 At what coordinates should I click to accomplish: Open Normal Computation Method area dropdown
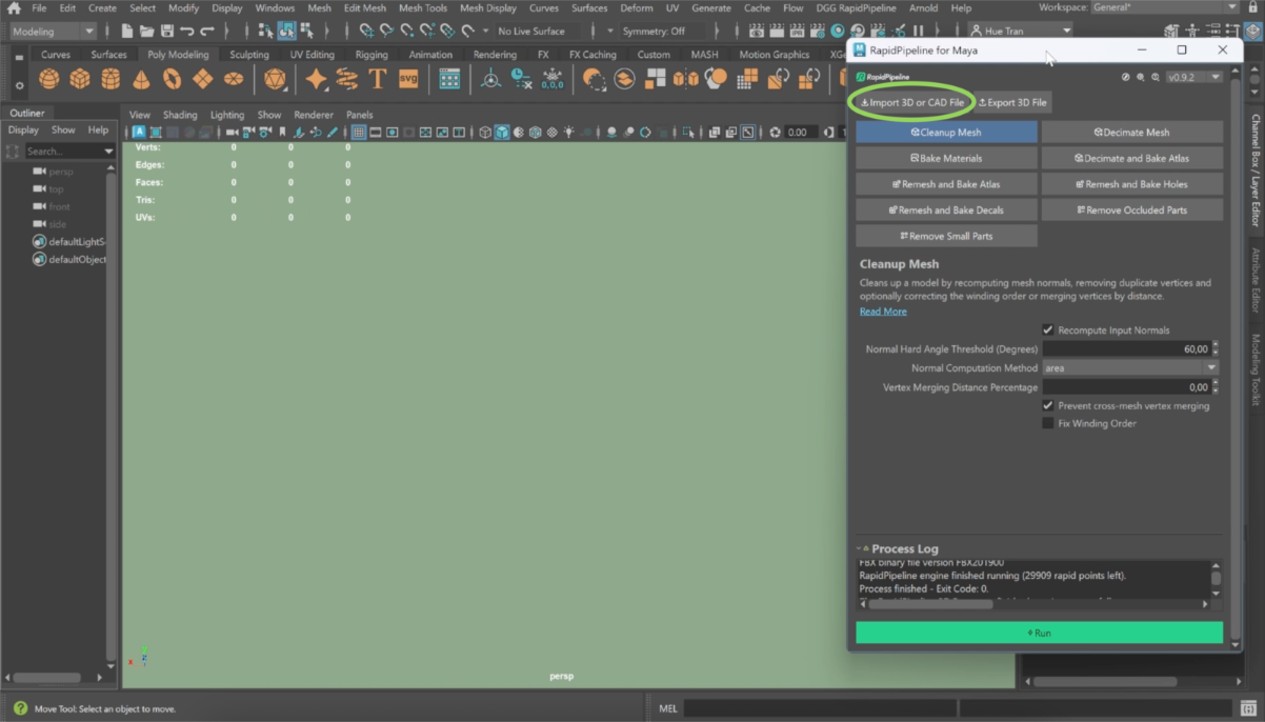(1130, 368)
